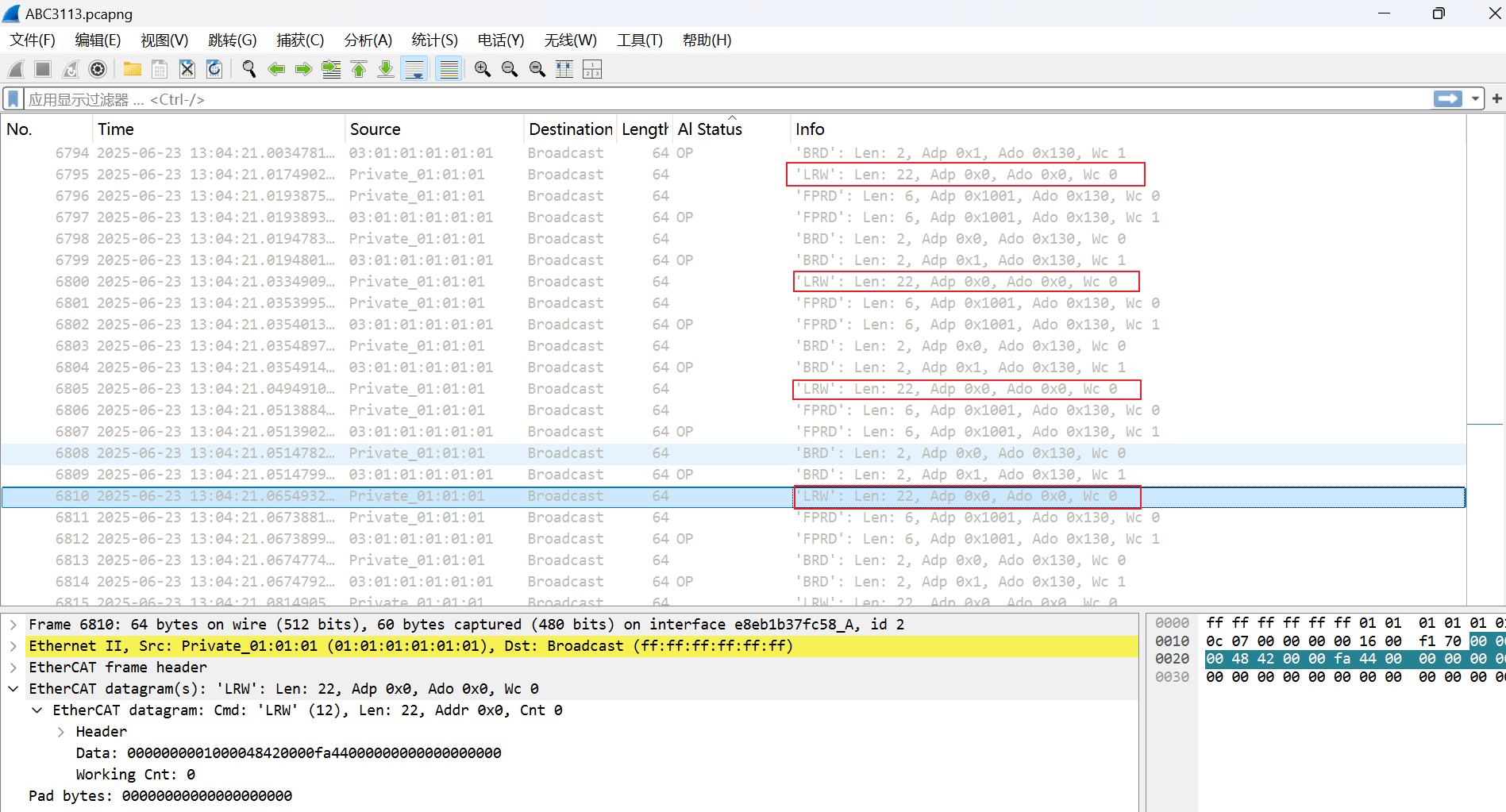Close this capture file icon
The width and height of the screenshot is (1506, 812).
[187, 70]
